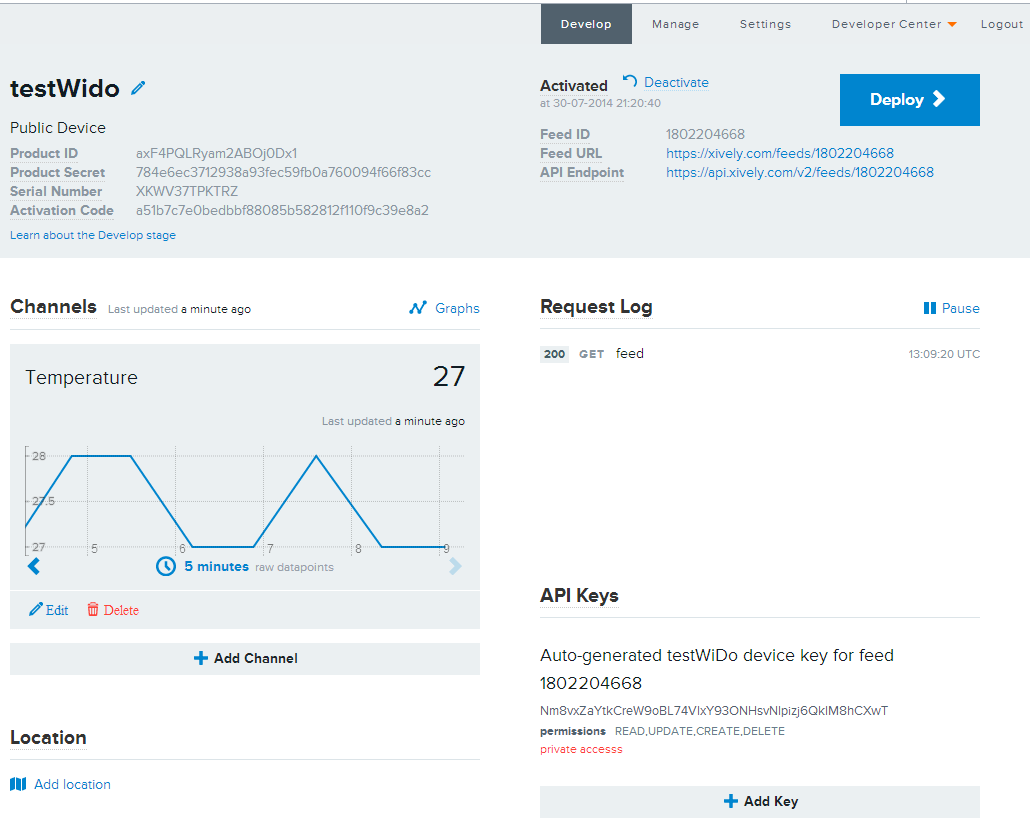Select the Activation Code value
1030x827 pixels.
tap(282, 210)
